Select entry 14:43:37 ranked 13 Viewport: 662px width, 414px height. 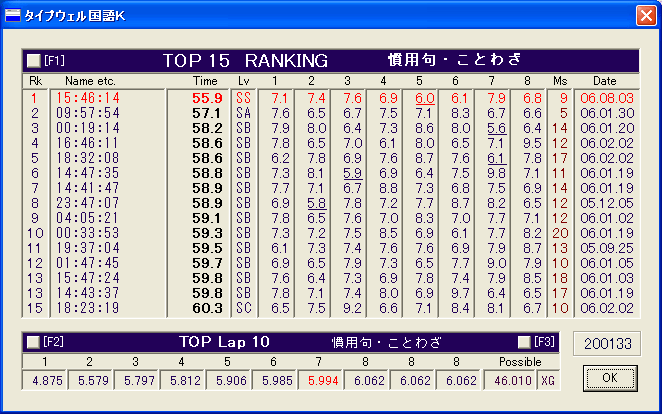(88, 293)
